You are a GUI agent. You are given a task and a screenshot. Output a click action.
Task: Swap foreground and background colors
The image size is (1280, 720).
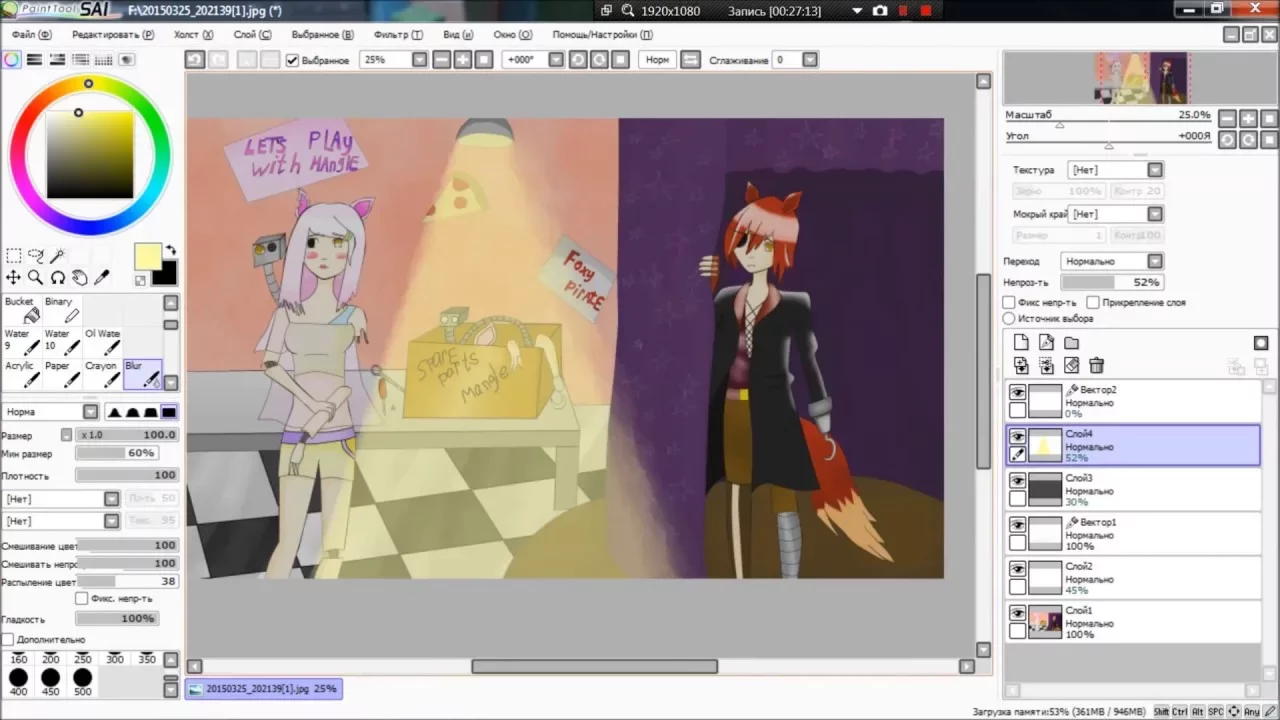tap(170, 250)
